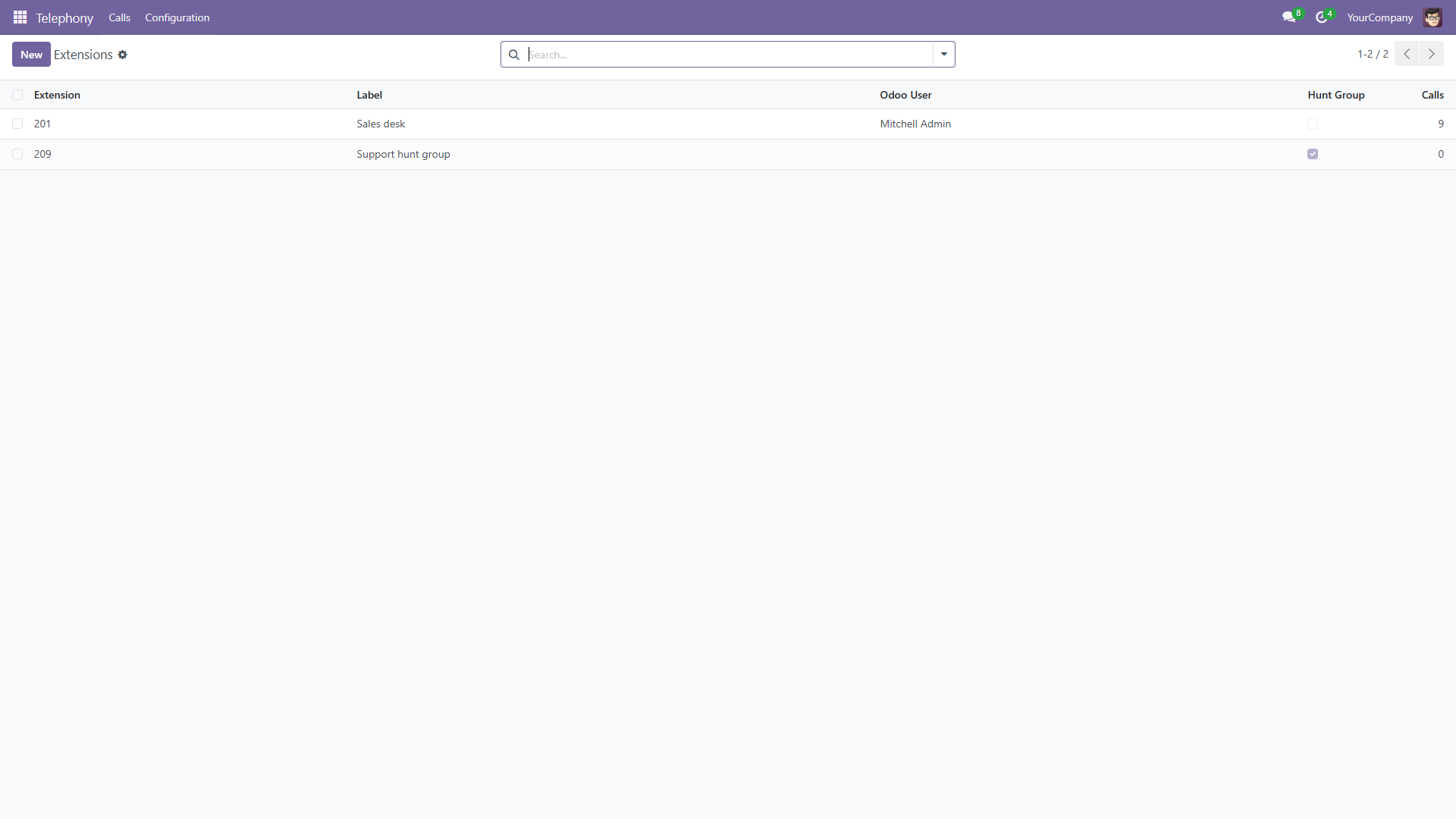
Task: Click the Sales desk label cell
Action: pyautogui.click(x=381, y=124)
